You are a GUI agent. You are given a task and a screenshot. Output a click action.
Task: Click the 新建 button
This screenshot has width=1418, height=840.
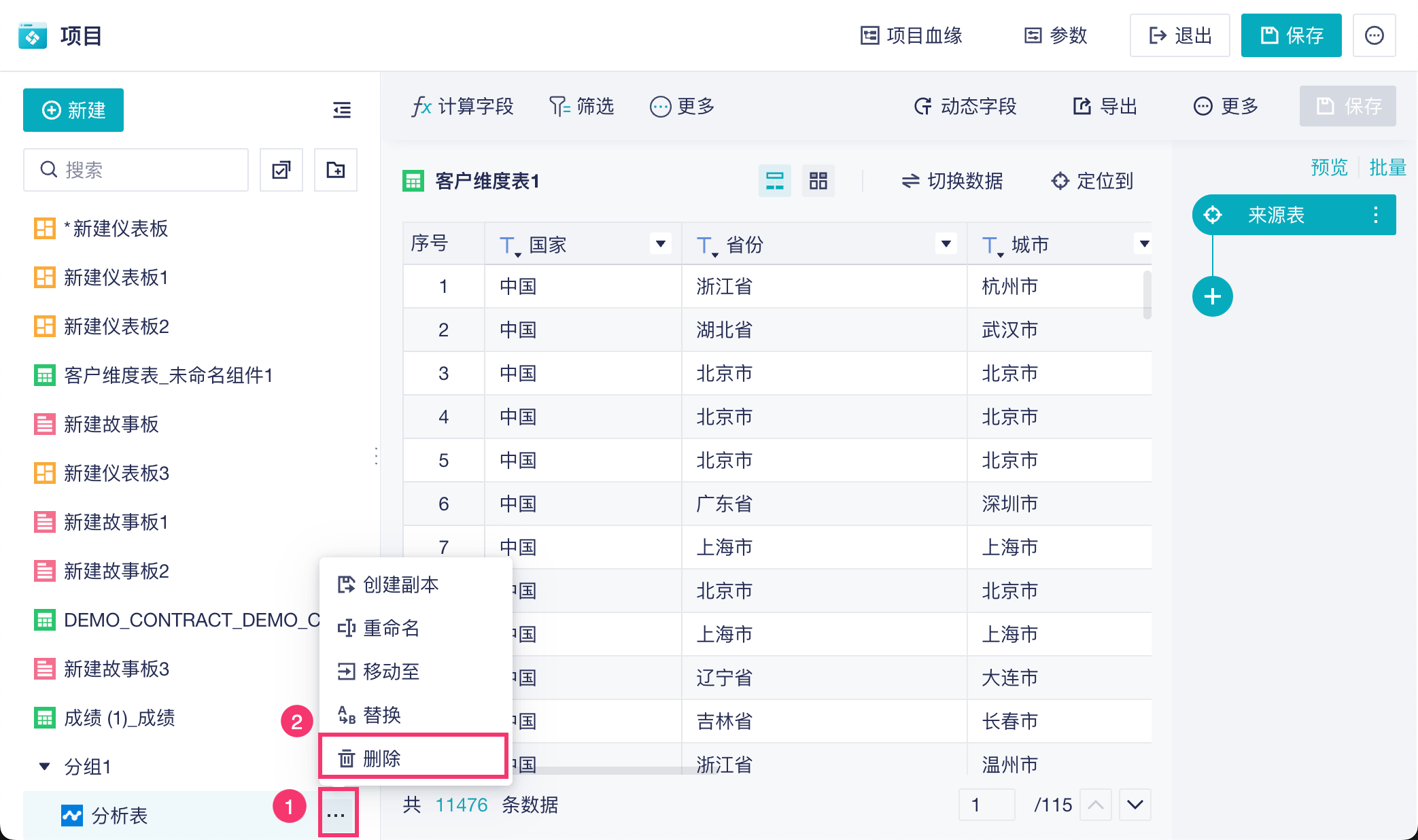click(73, 110)
